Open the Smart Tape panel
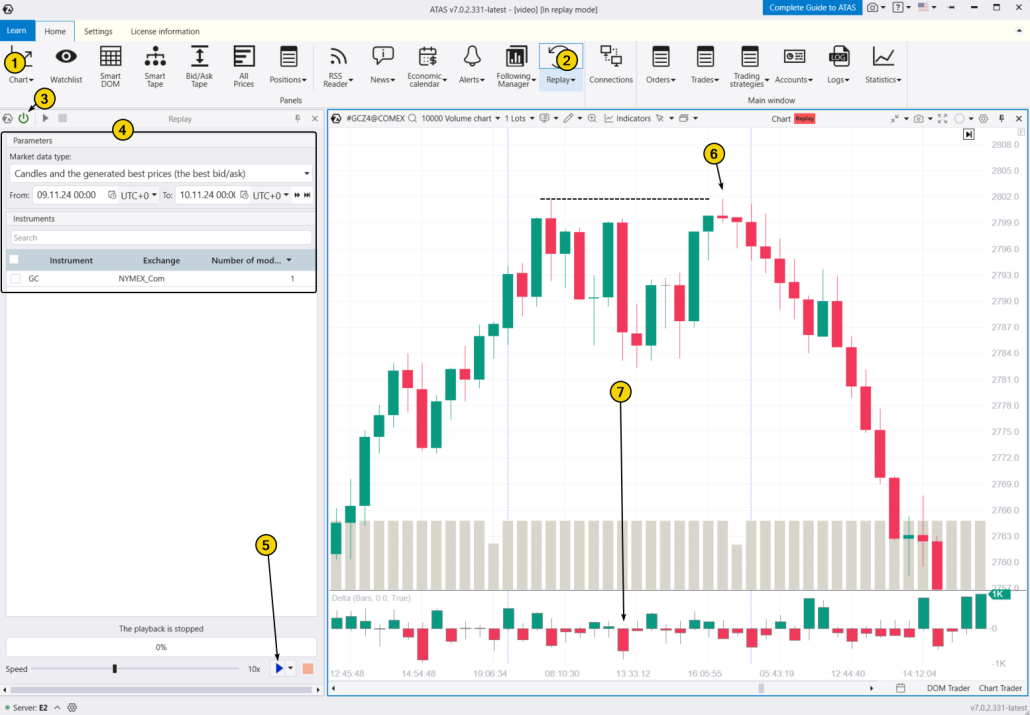 pos(155,65)
